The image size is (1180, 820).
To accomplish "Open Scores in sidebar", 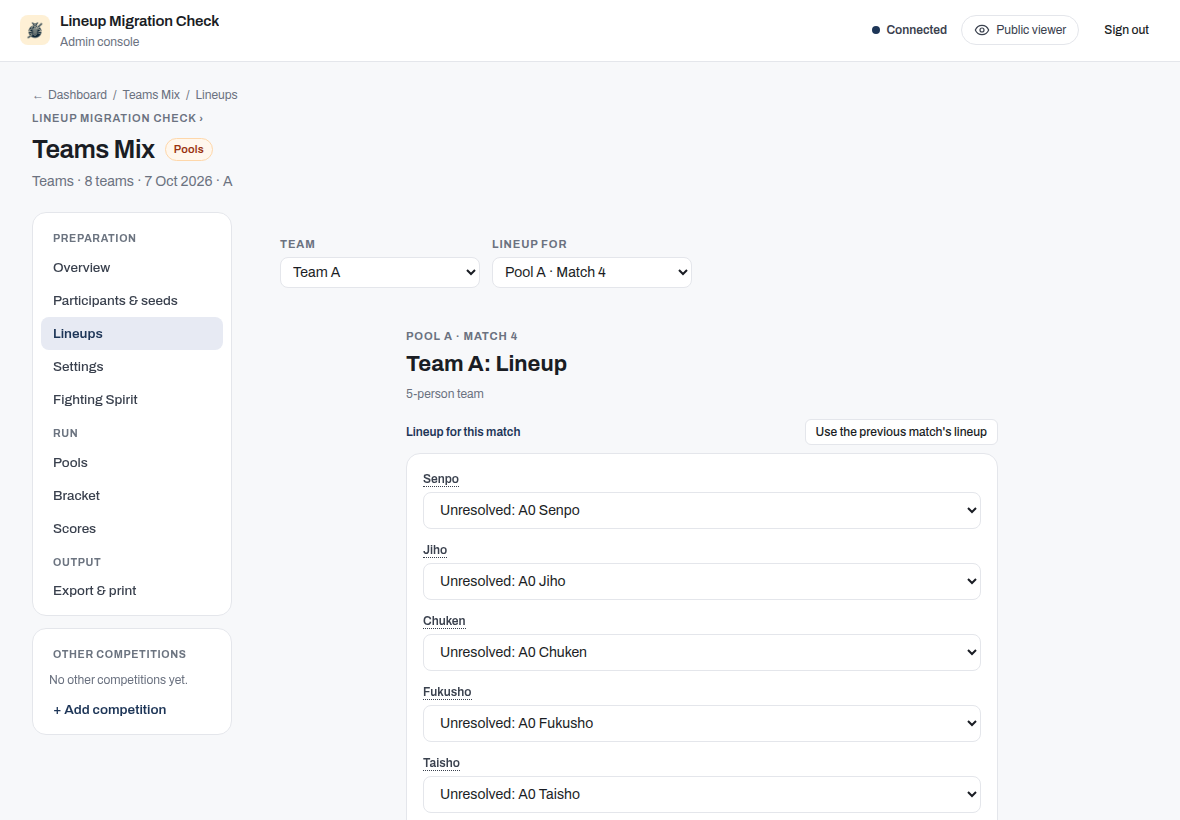I will click(x=132, y=529).
